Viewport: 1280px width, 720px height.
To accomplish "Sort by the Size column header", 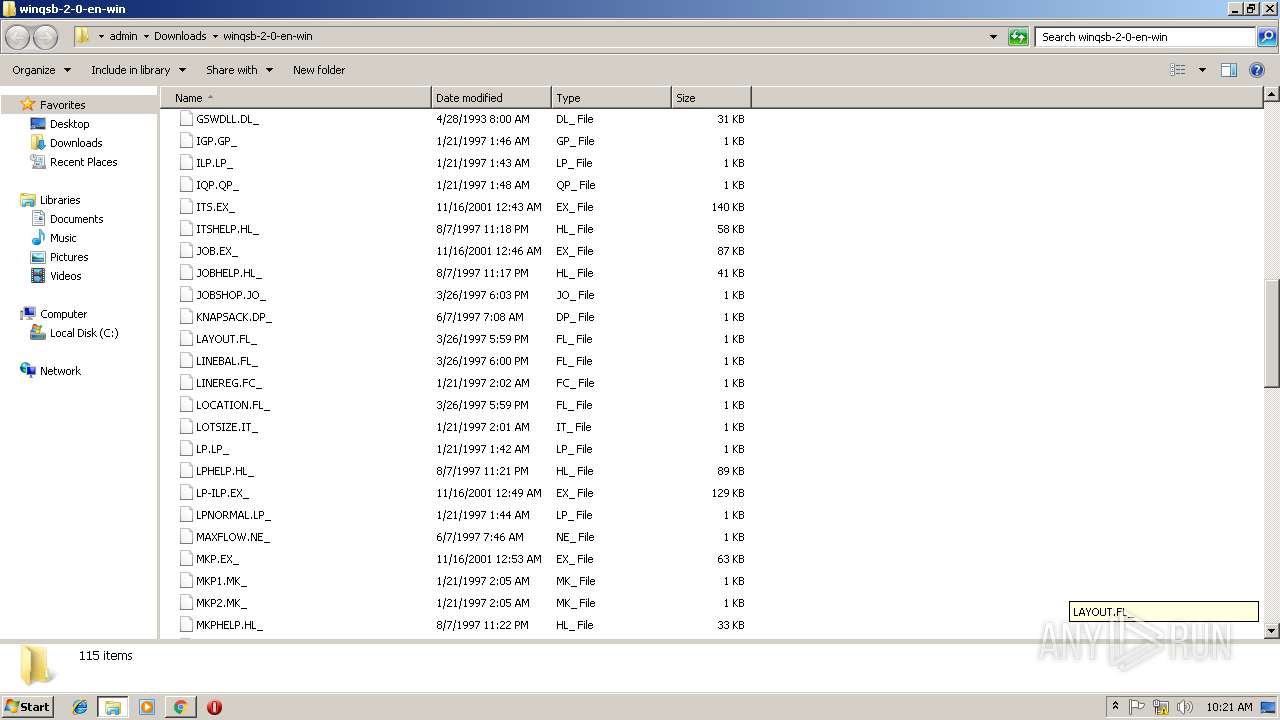I will coord(711,98).
